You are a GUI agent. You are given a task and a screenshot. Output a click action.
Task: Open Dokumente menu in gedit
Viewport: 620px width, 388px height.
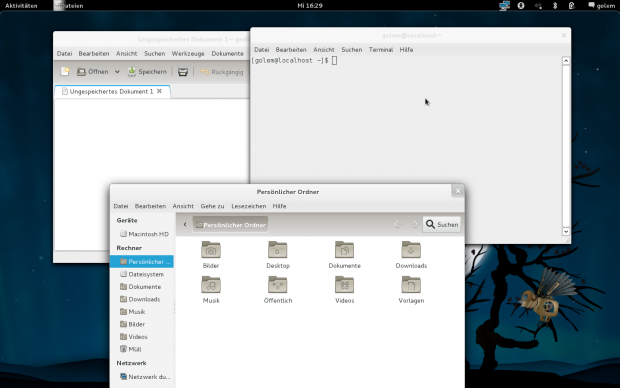pos(227,53)
